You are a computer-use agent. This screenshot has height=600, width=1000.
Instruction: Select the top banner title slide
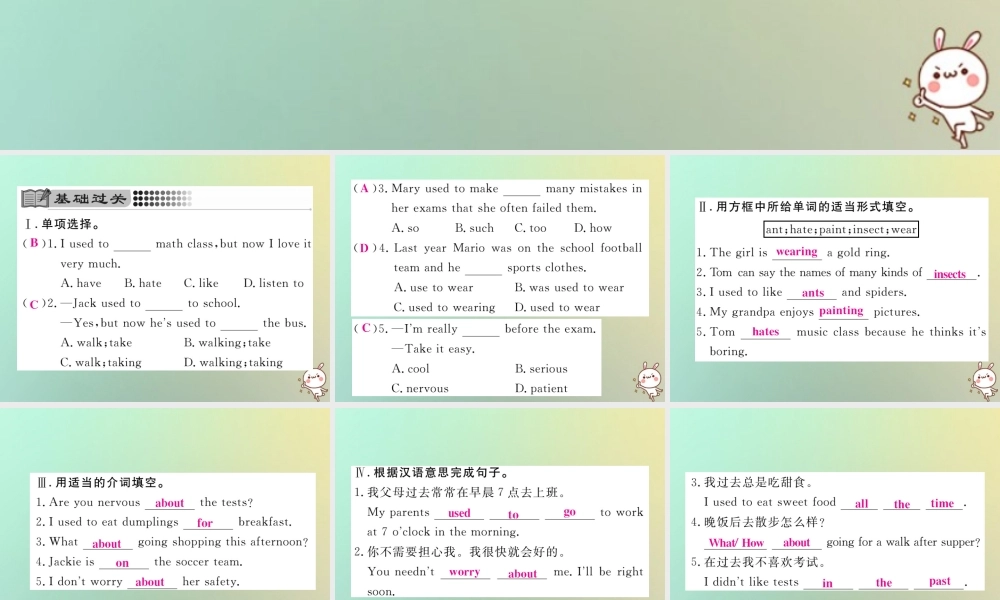500,75
